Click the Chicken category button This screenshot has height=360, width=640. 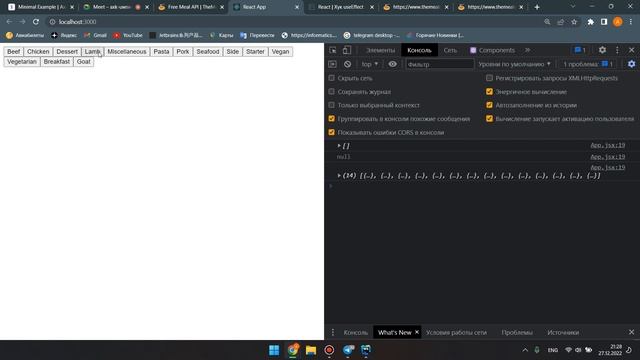pyautogui.click(x=38, y=51)
